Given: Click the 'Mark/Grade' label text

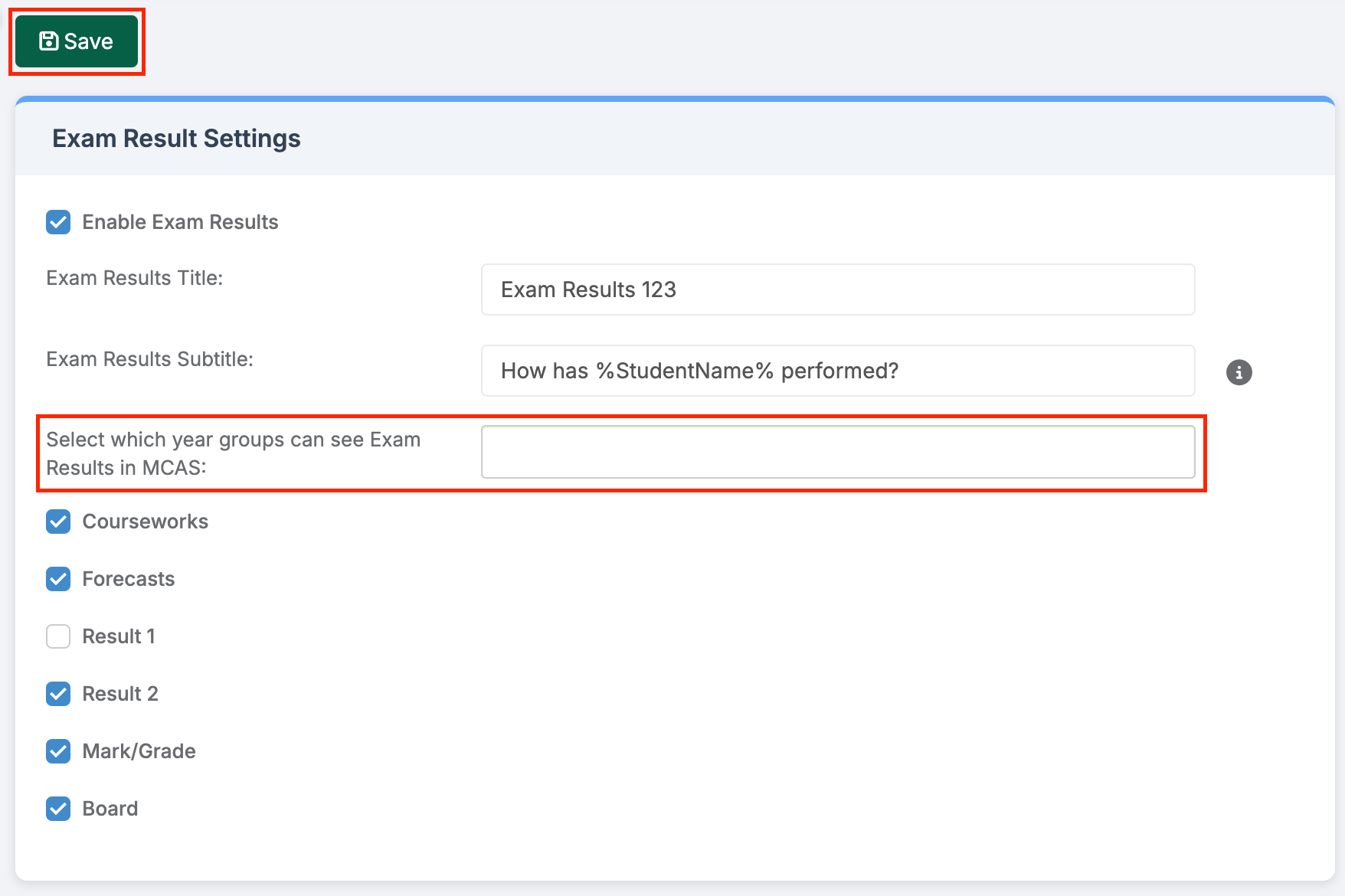Looking at the screenshot, I should coord(139,751).
